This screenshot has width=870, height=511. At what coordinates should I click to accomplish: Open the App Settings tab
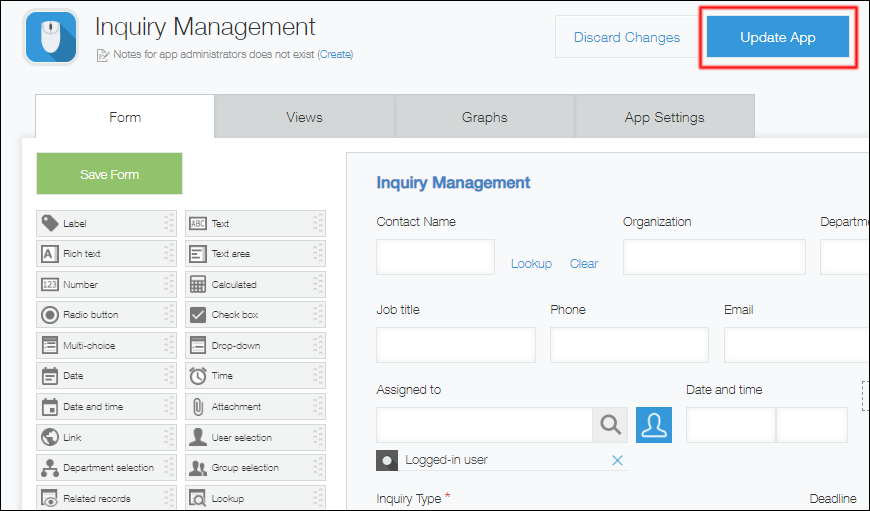click(664, 117)
